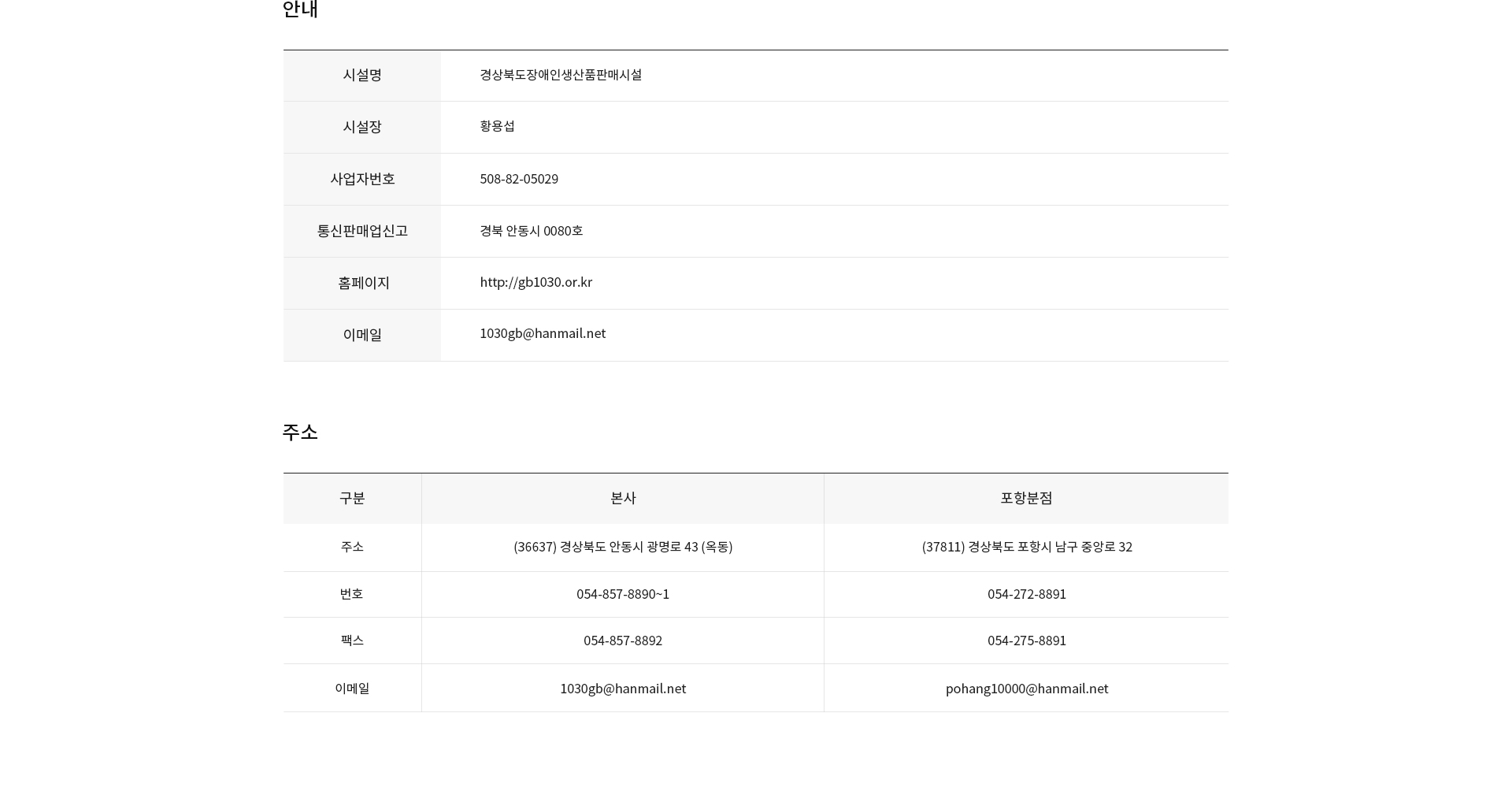This screenshot has width=1512, height=791.
Task: Click the 포항분점 column header
Action: [x=1026, y=498]
